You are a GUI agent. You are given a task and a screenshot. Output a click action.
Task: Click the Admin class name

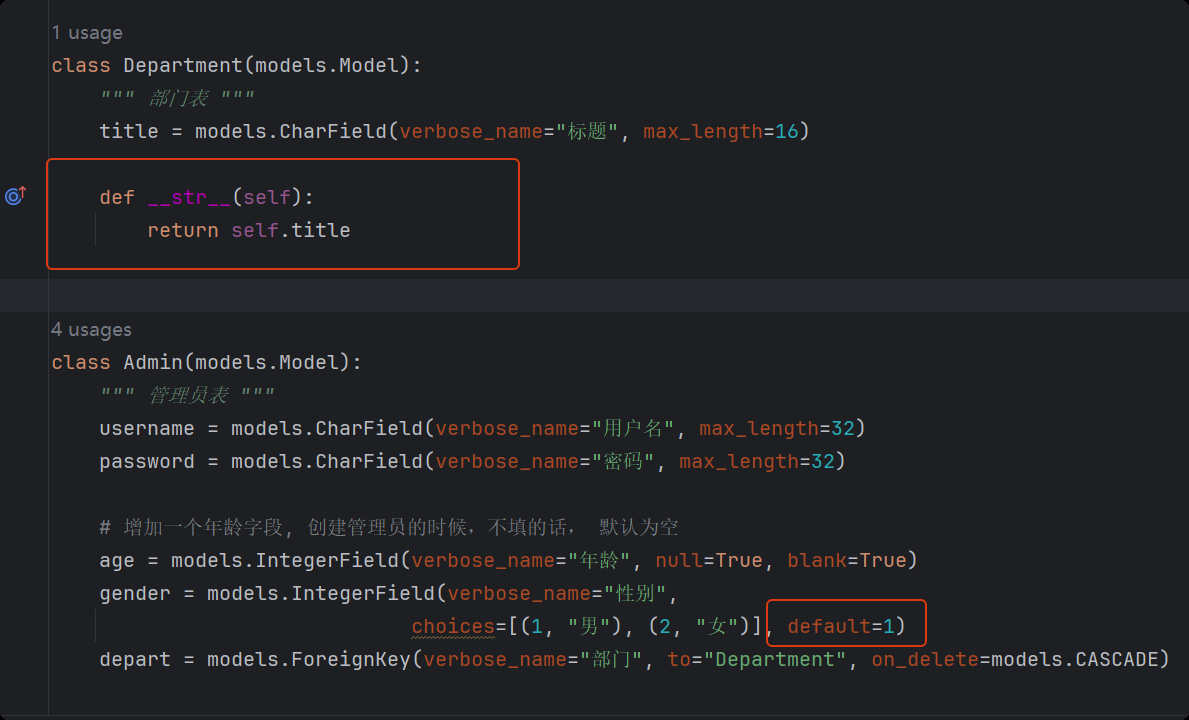tap(153, 362)
